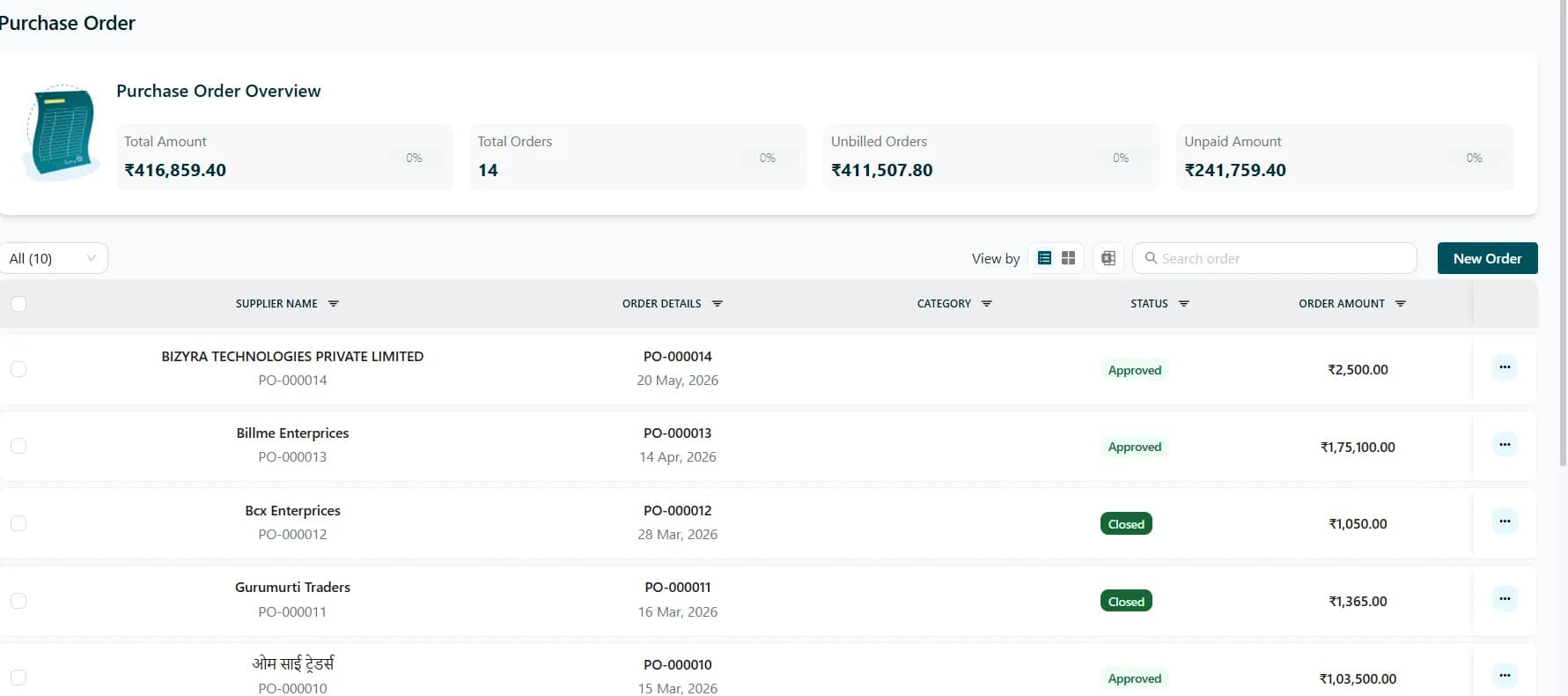
Task: Click Approved status badge for PO-000013
Action: pyautogui.click(x=1134, y=447)
